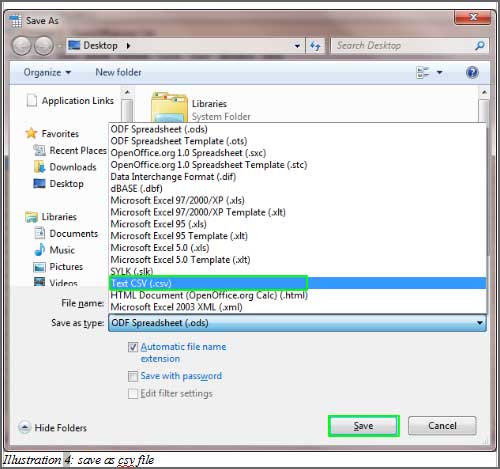Choose Microsoft Excel 2003 XML (.xml)
Viewport: 500px width, 469px height.
(297, 307)
